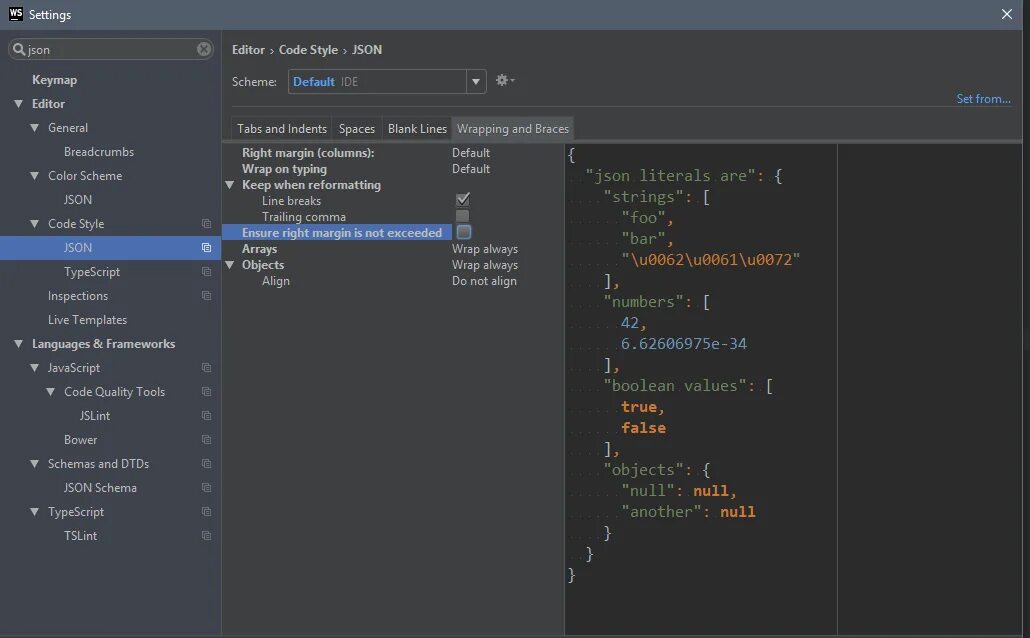Click the 6.62606975e-34 number in preview
Image resolution: width=1030 pixels, height=638 pixels.
[x=684, y=344]
